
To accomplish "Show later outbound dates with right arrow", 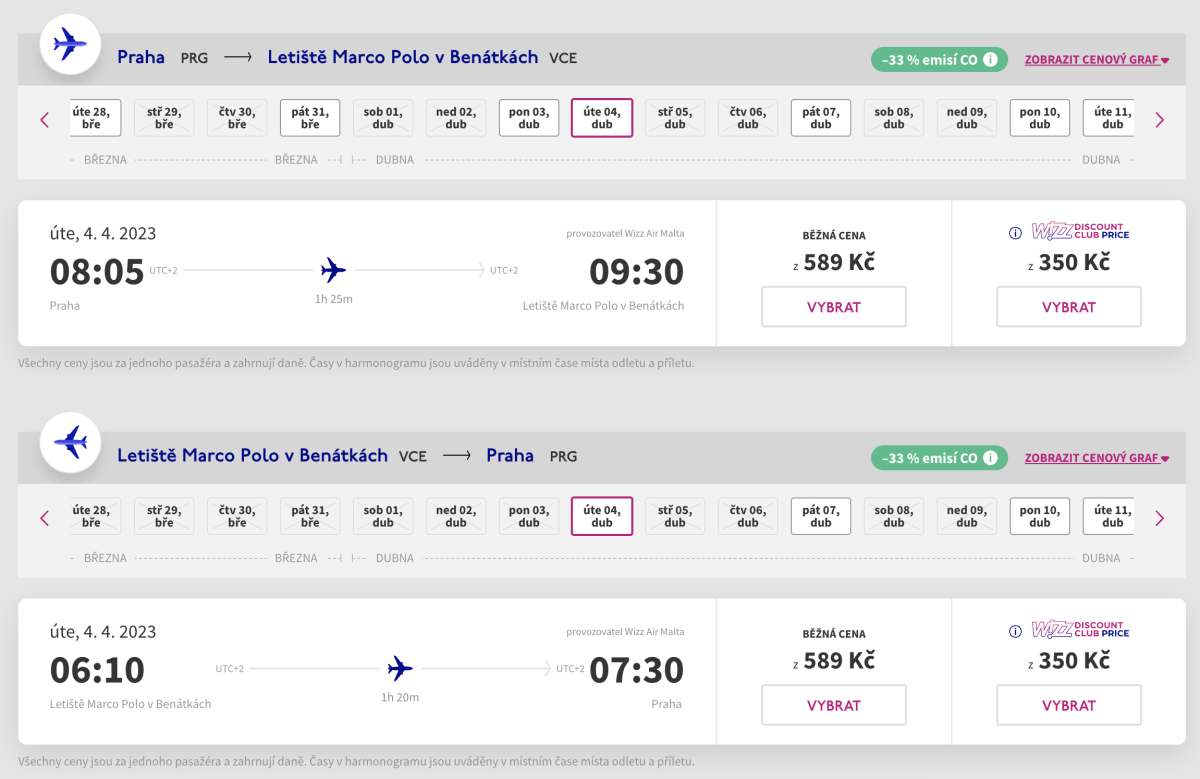I will coord(1159,120).
